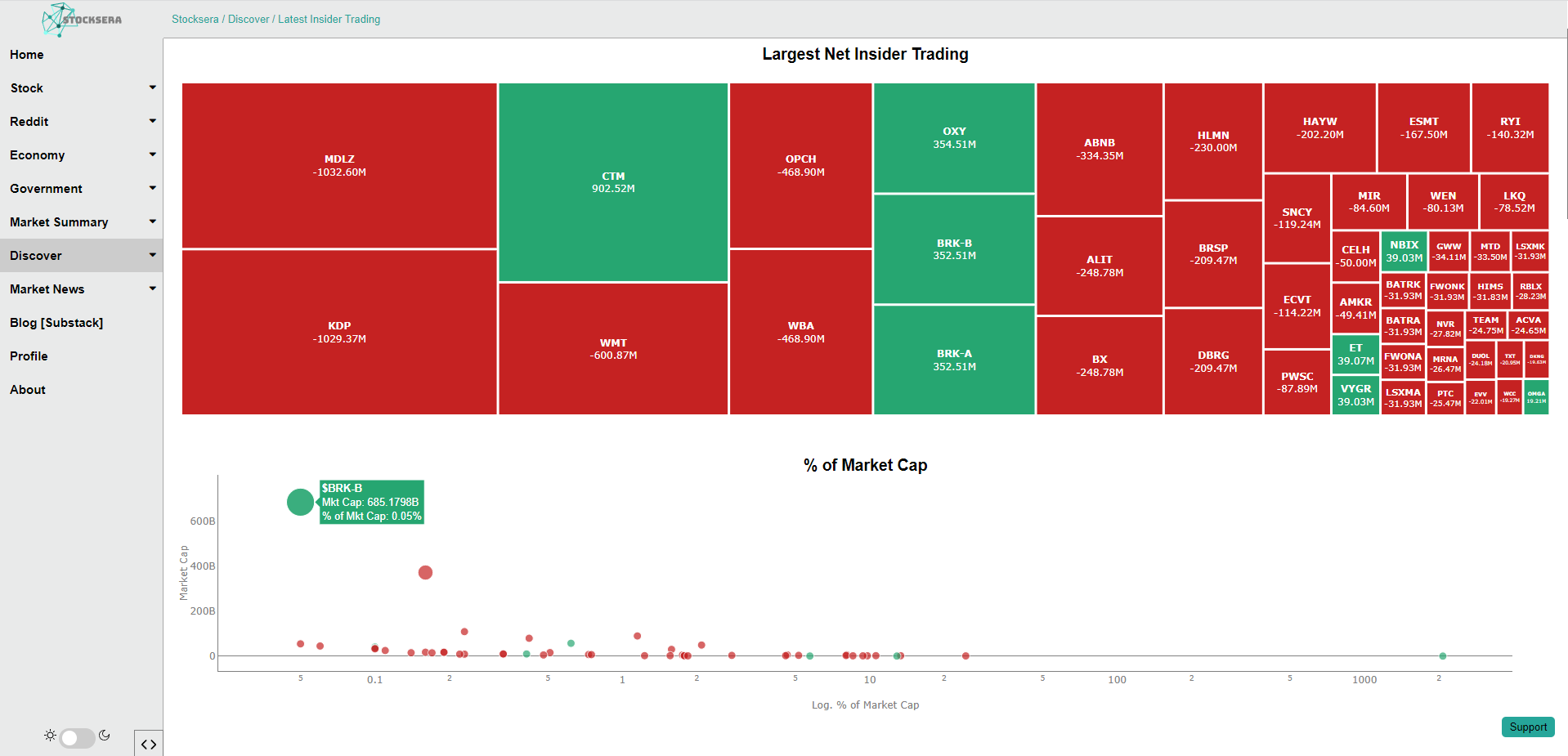The width and height of the screenshot is (1568, 756).
Task: Select the MTD treemap tile
Action: [x=1490, y=251]
